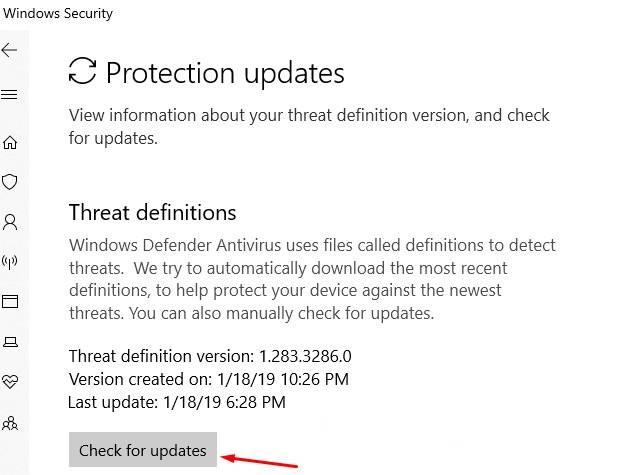Open Virus & threat protection shield icon
Viewport: 623px width, 475px height.
[x=10, y=181]
